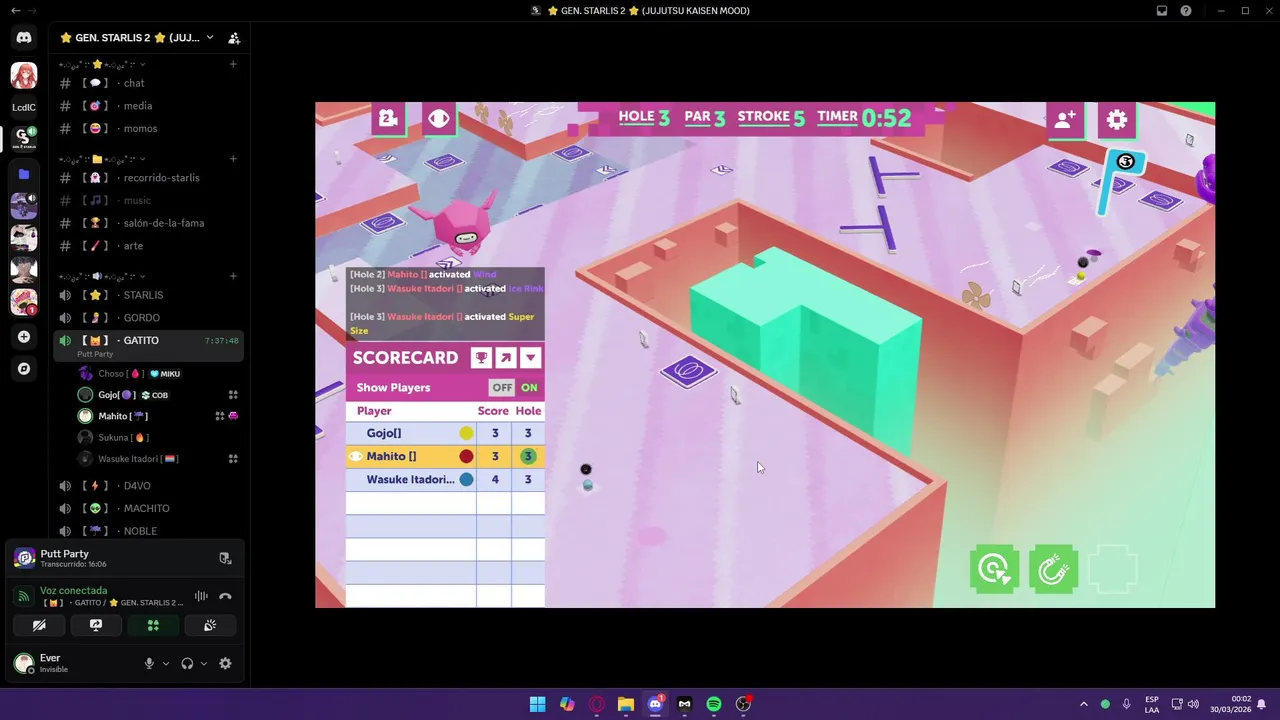Open microphone input options arrow
Image resolution: width=1280 pixels, height=720 pixels.
[166, 663]
